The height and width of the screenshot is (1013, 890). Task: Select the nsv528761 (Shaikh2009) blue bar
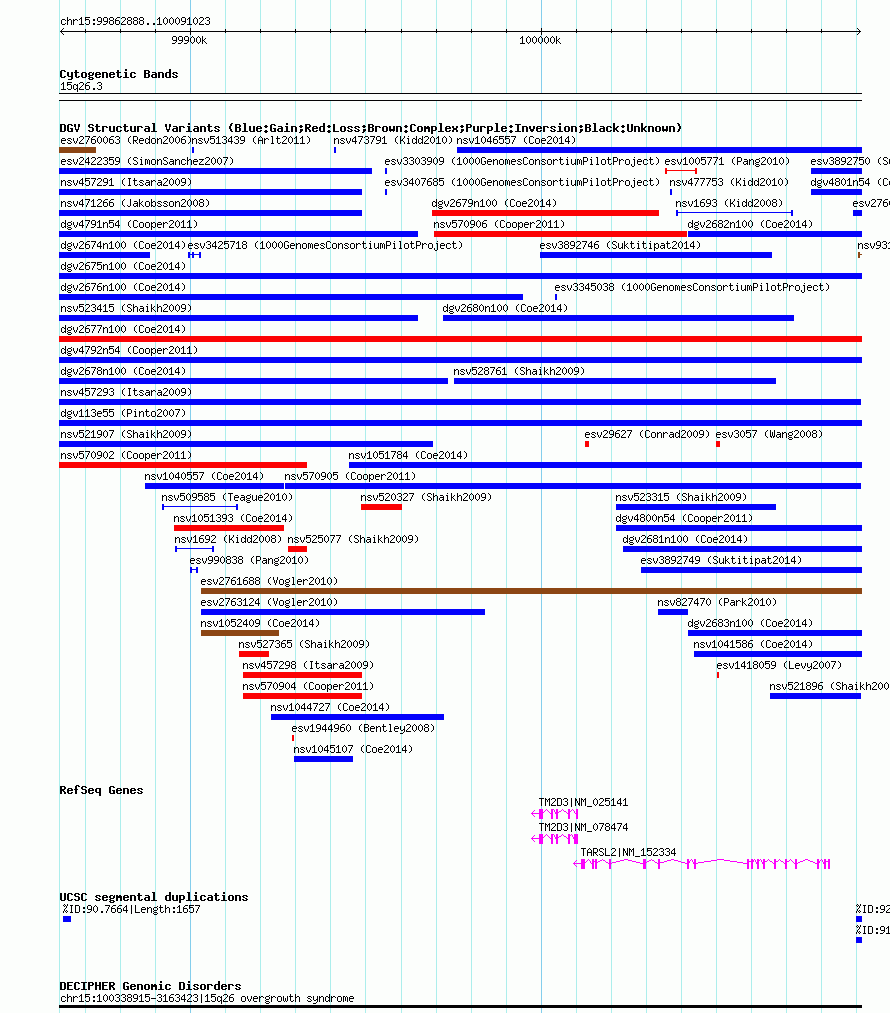pos(615,381)
